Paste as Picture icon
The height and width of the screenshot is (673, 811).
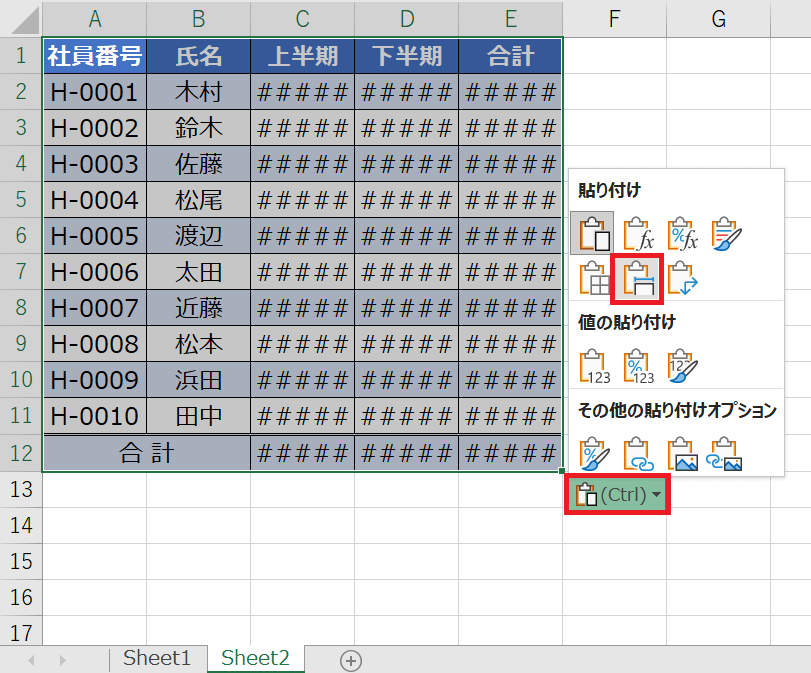[681, 453]
